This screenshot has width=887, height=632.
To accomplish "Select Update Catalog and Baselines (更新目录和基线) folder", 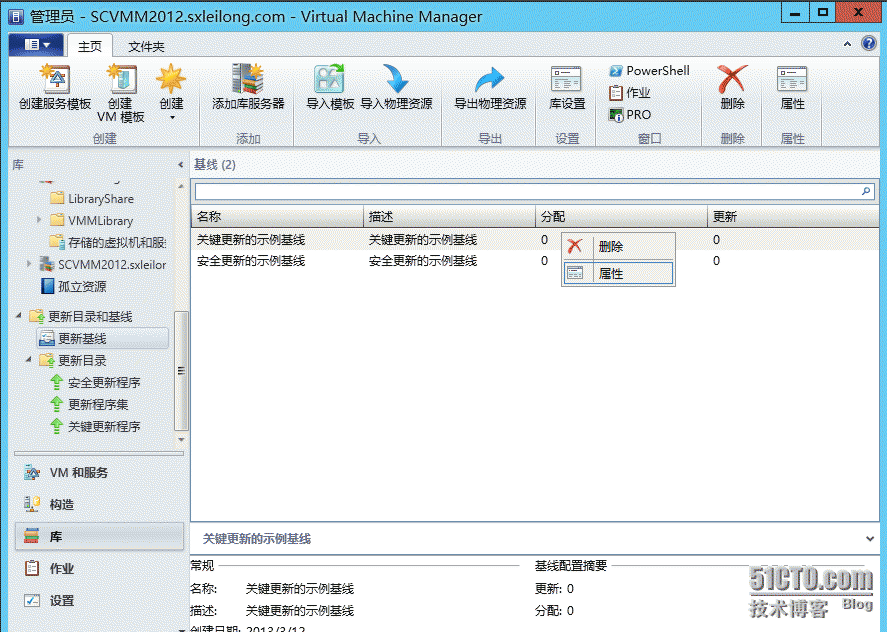I will coord(81,316).
